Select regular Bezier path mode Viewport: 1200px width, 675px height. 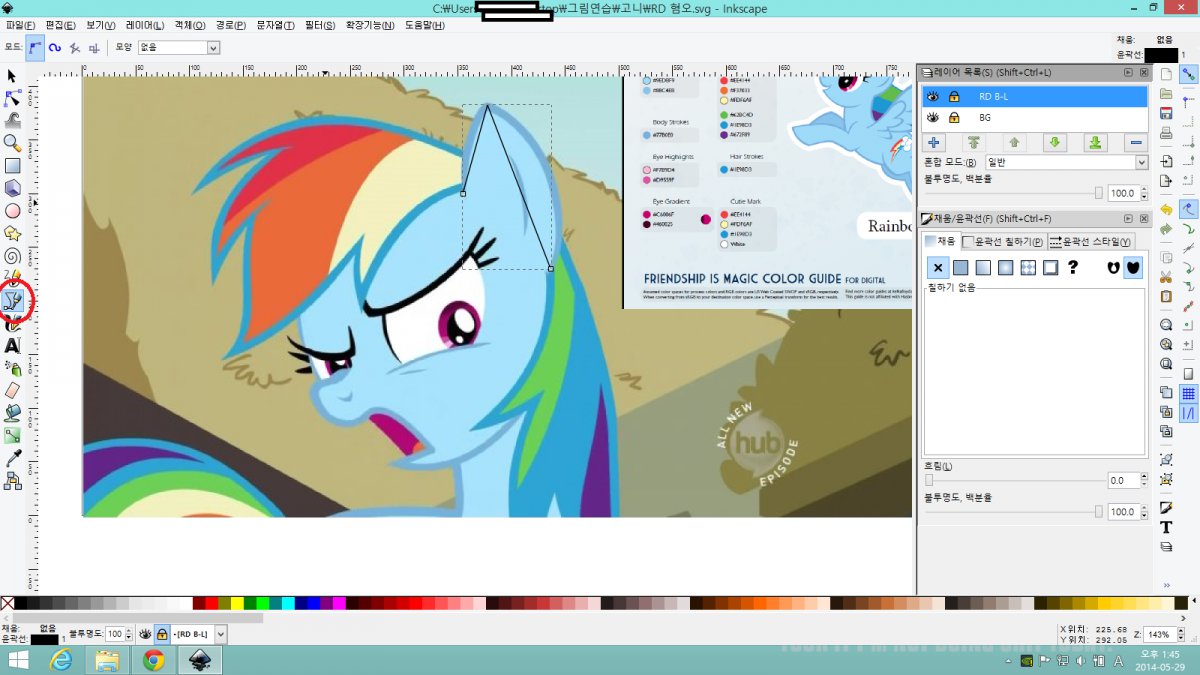35,47
